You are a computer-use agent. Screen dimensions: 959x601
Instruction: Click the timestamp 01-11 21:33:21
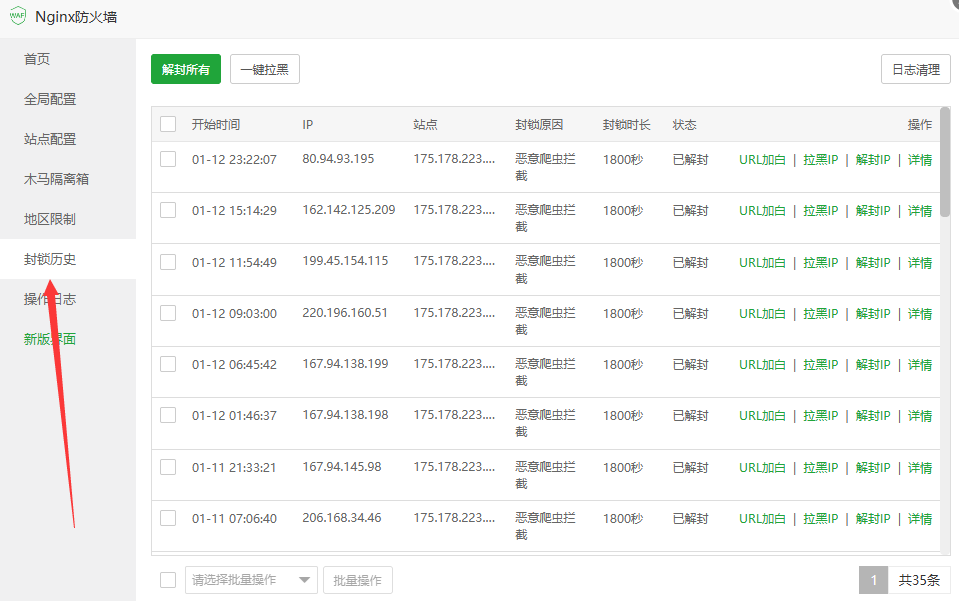[x=234, y=468]
